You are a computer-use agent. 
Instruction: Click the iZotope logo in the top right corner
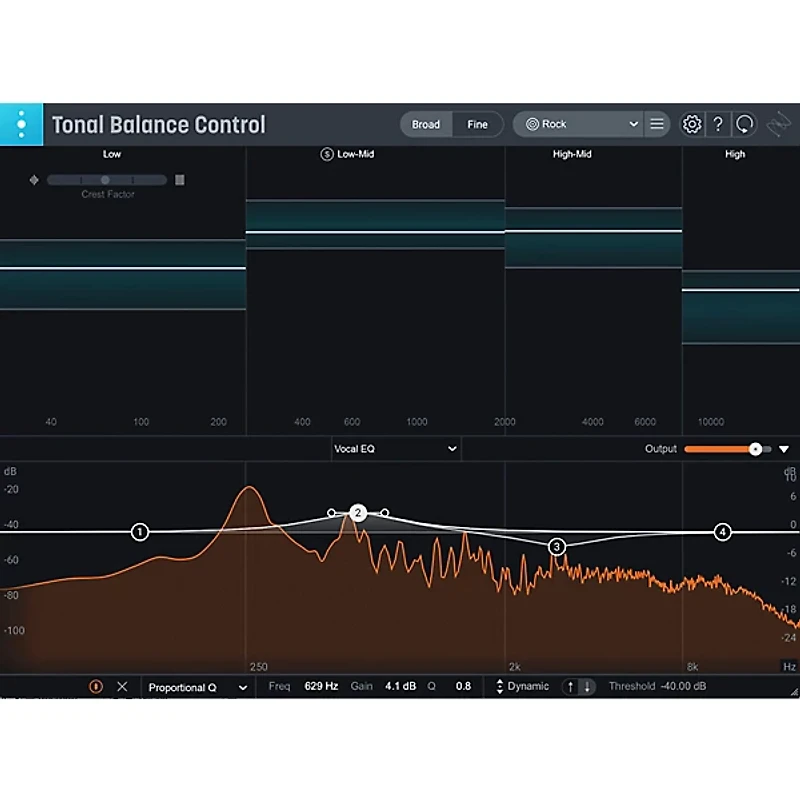click(x=777, y=124)
